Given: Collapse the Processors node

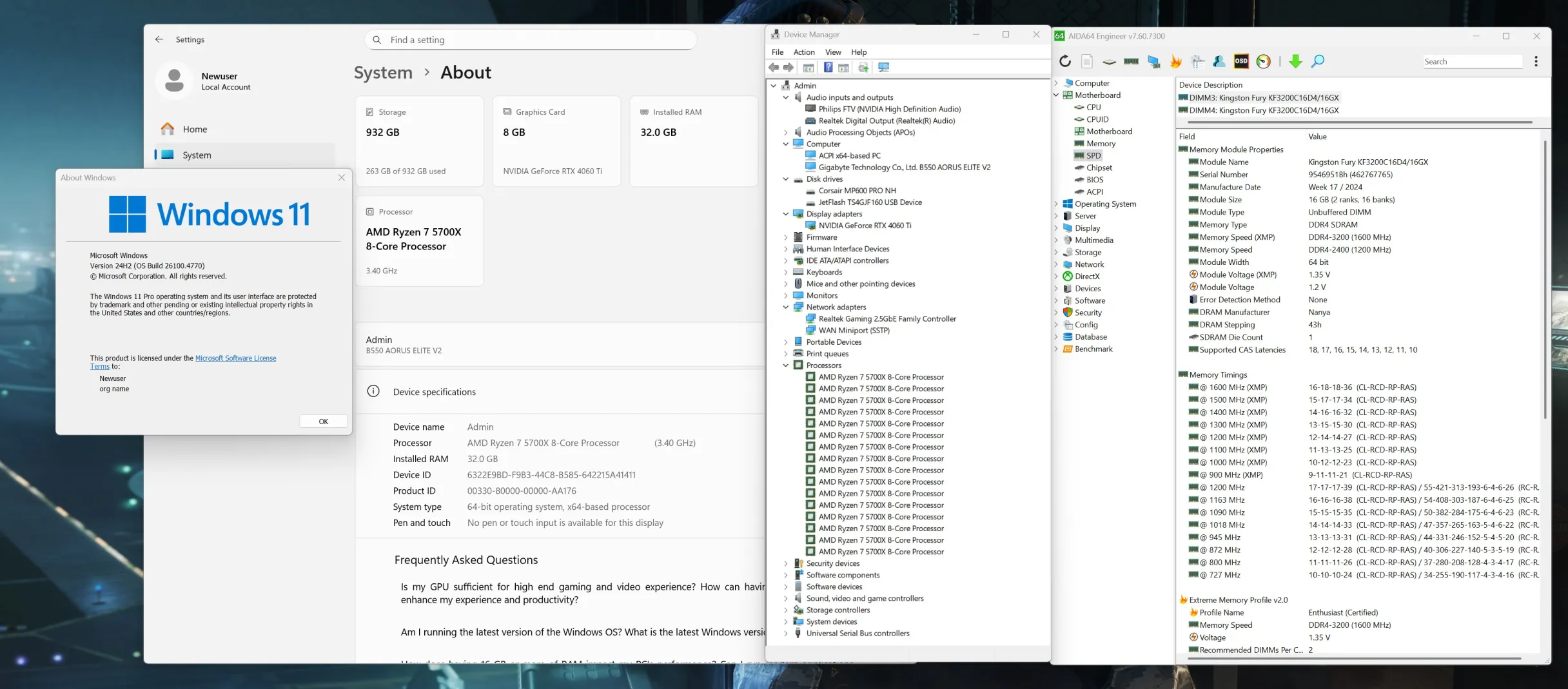Looking at the screenshot, I should 785,365.
